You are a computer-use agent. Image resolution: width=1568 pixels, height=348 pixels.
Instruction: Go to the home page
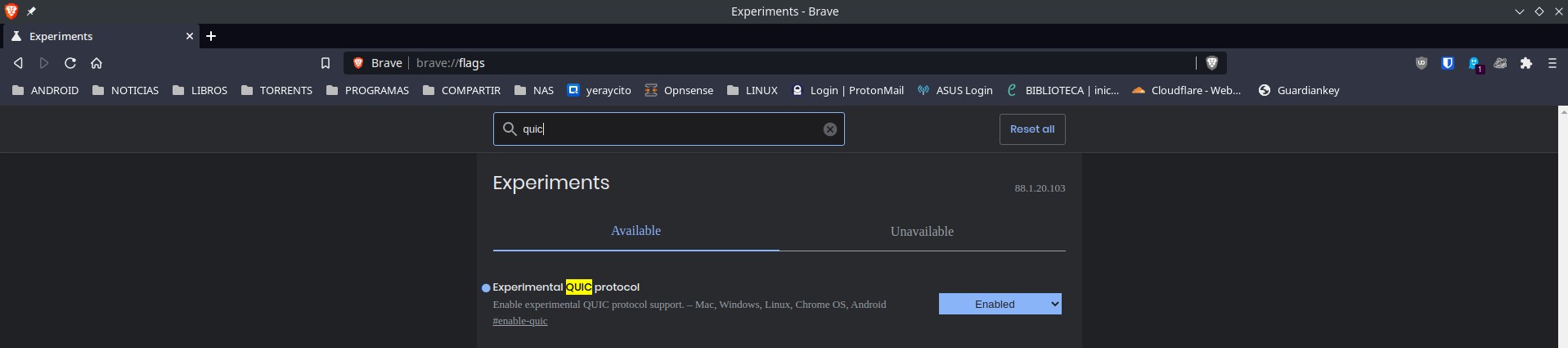click(97, 63)
